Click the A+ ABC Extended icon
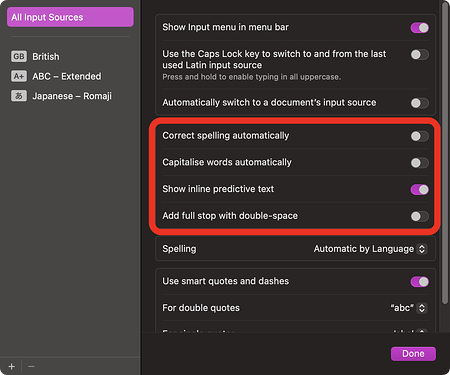 pyautogui.click(x=19, y=76)
